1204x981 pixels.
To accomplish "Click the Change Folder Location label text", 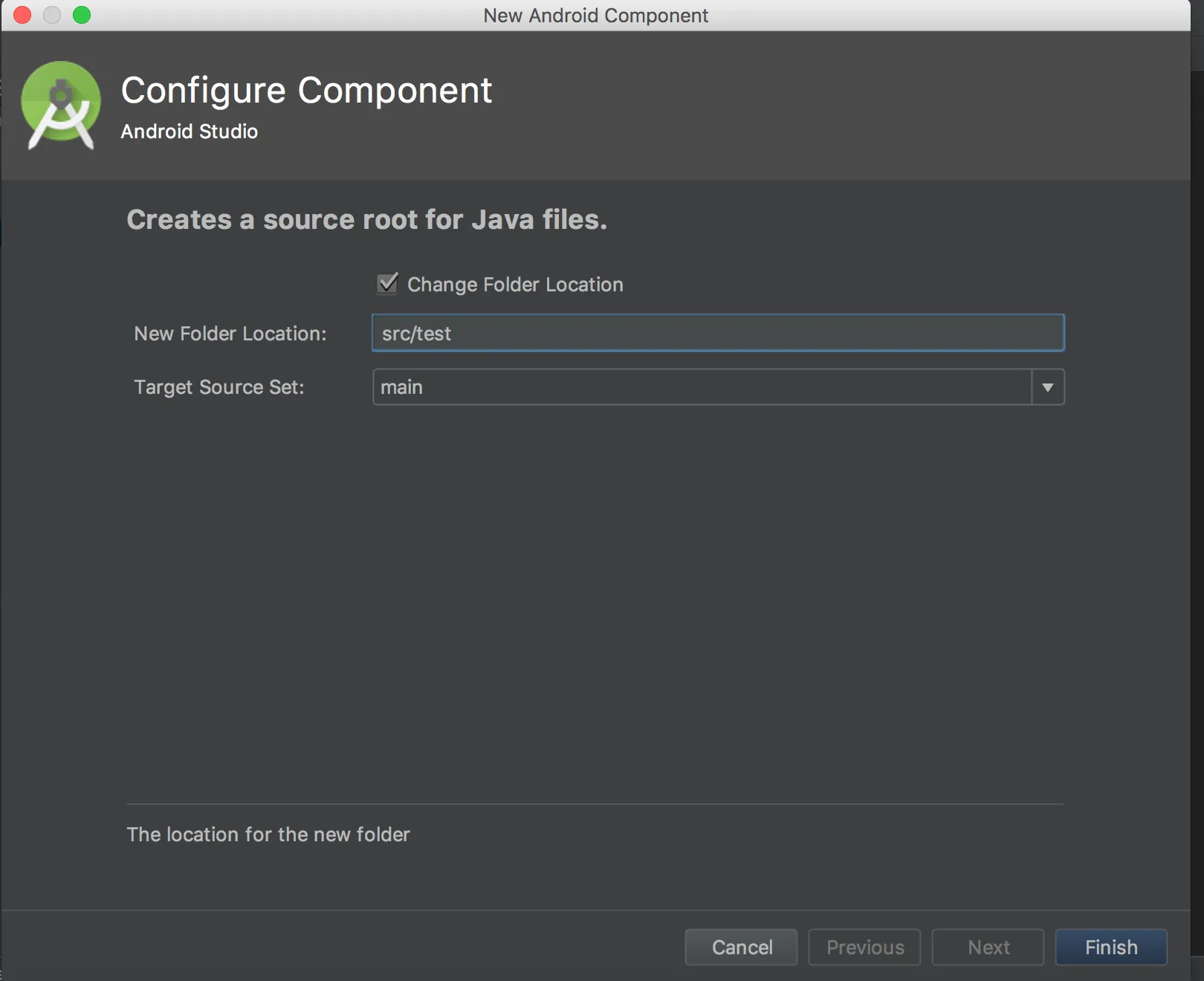I will click(515, 285).
